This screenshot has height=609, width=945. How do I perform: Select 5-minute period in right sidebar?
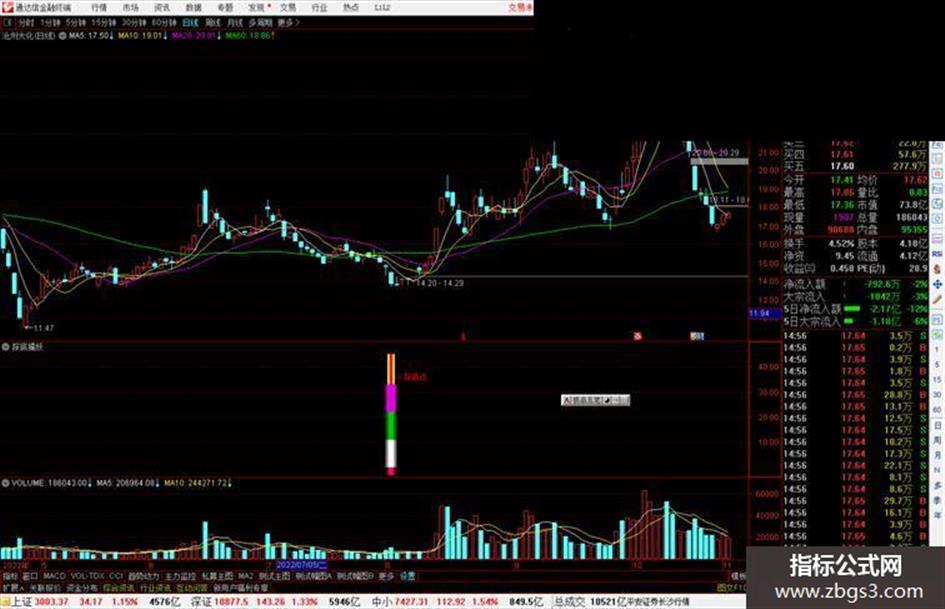click(937, 364)
